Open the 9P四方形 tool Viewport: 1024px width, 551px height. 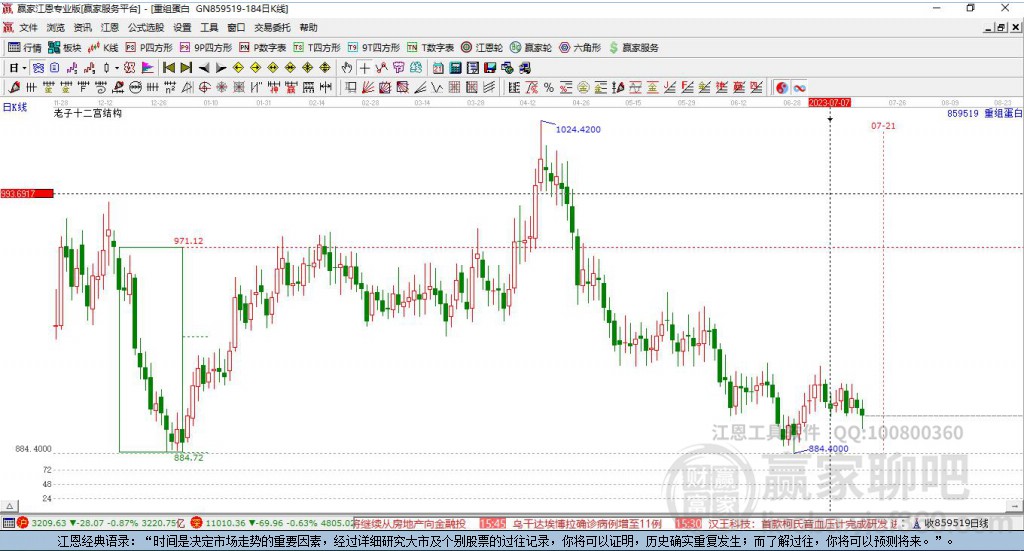point(205,48)
